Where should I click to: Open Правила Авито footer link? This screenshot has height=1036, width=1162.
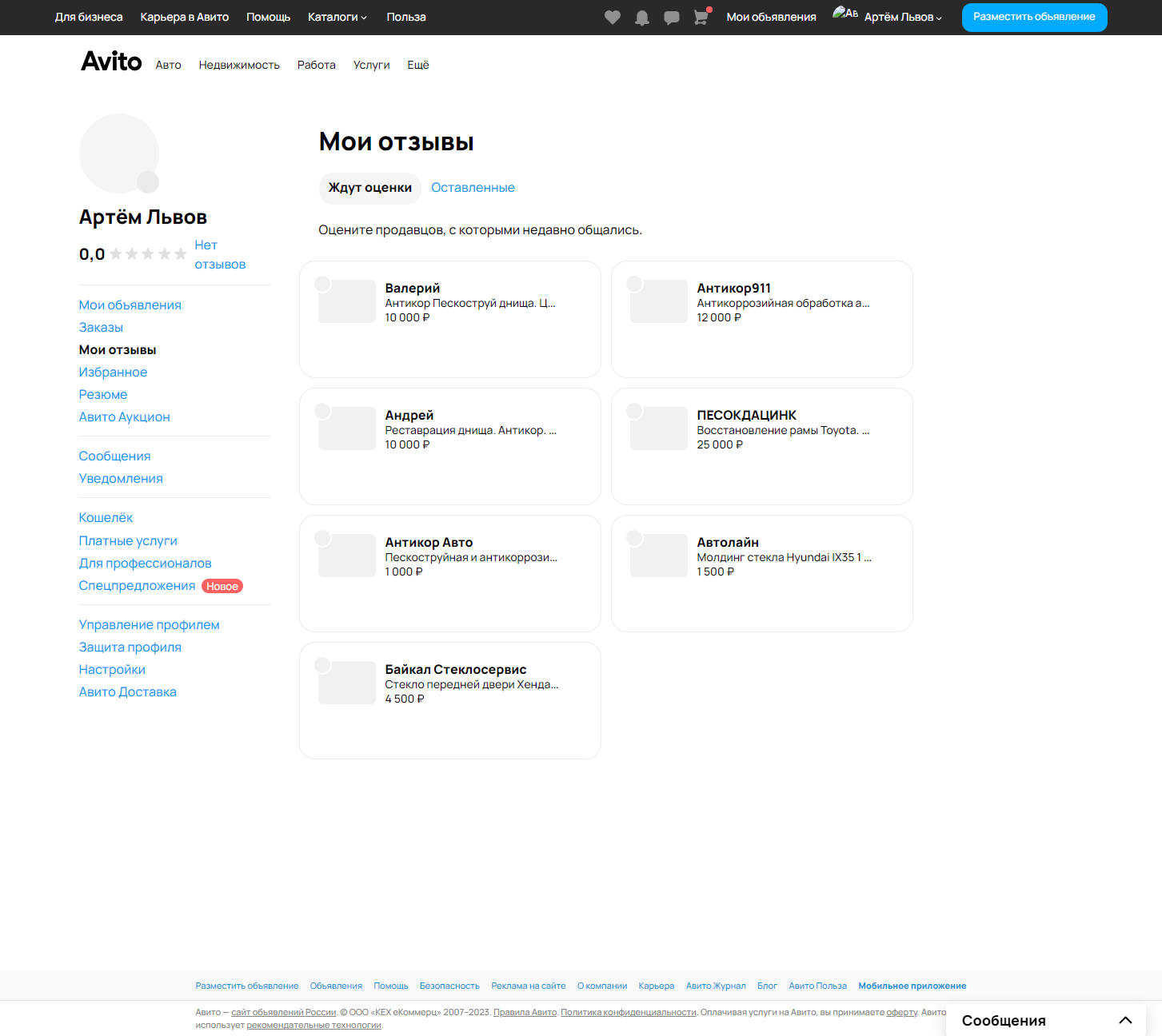tap(525, 1012)
